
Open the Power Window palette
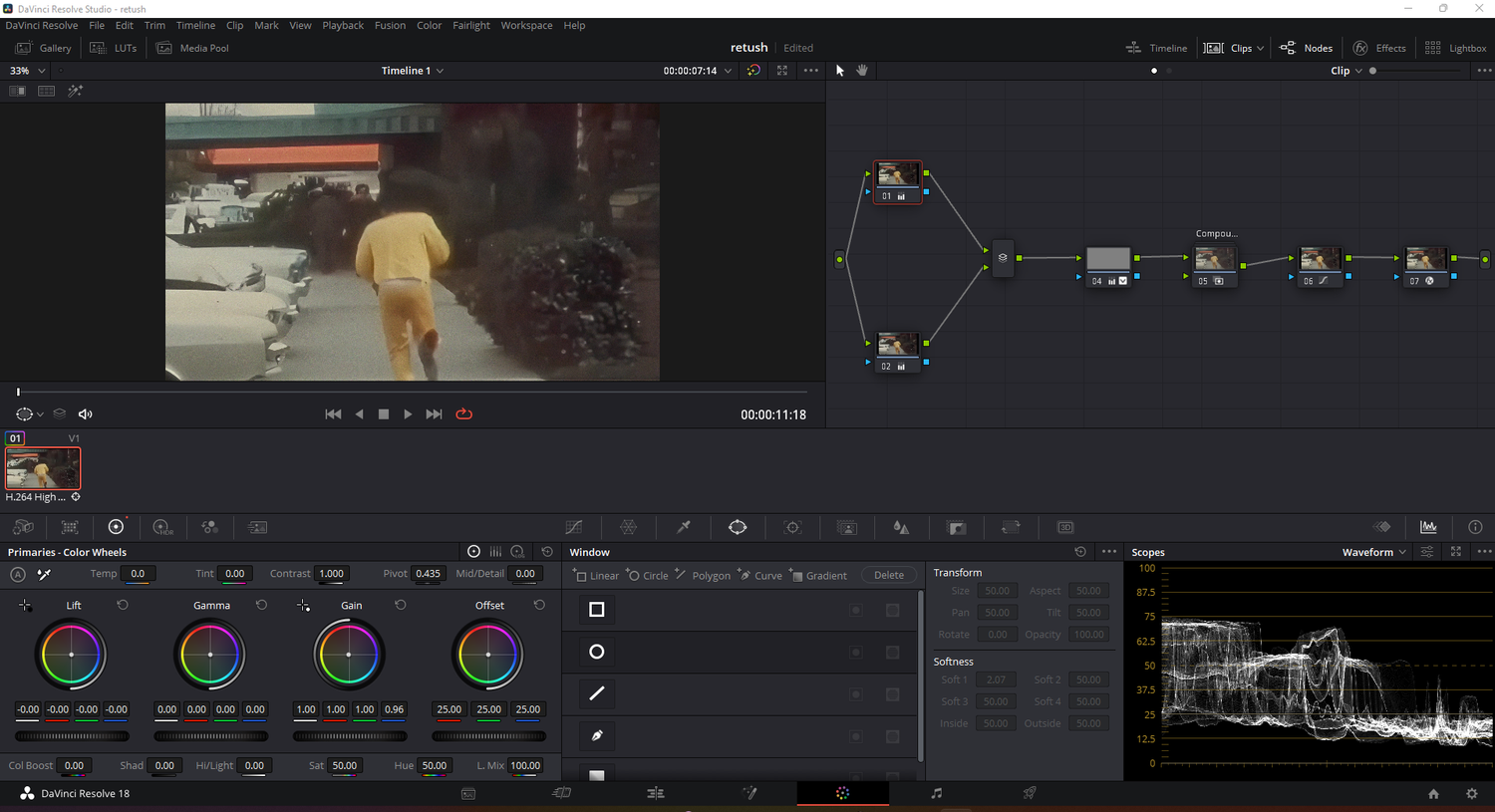[738, 527]
